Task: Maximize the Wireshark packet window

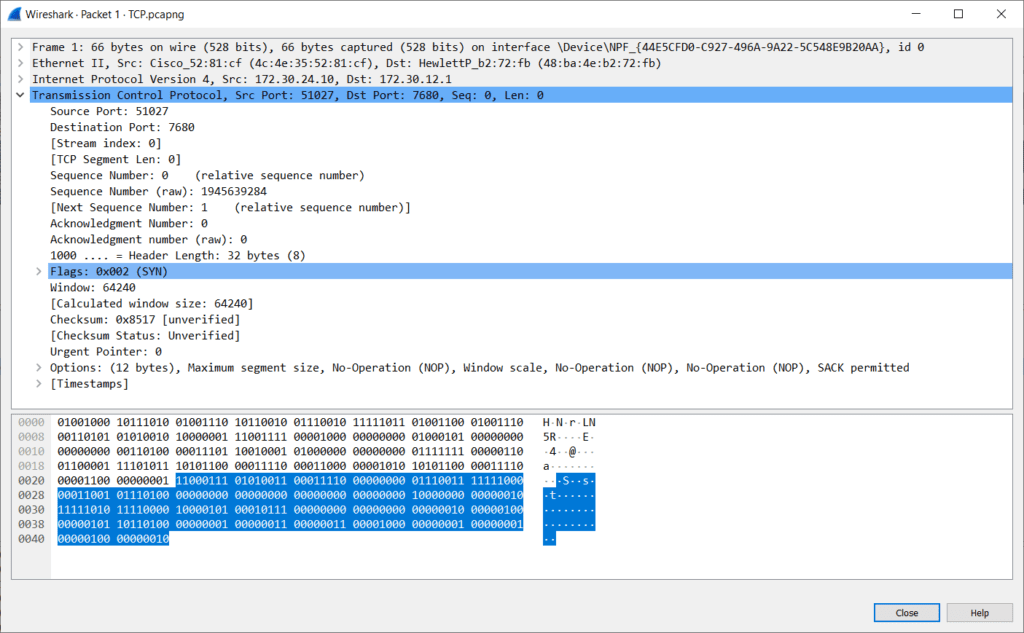Action: (958, 14)
